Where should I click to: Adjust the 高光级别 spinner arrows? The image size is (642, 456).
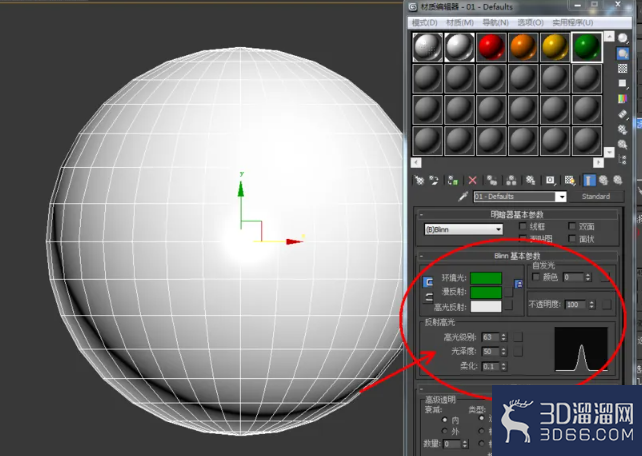pyautogui.click(x=504, y=337)
